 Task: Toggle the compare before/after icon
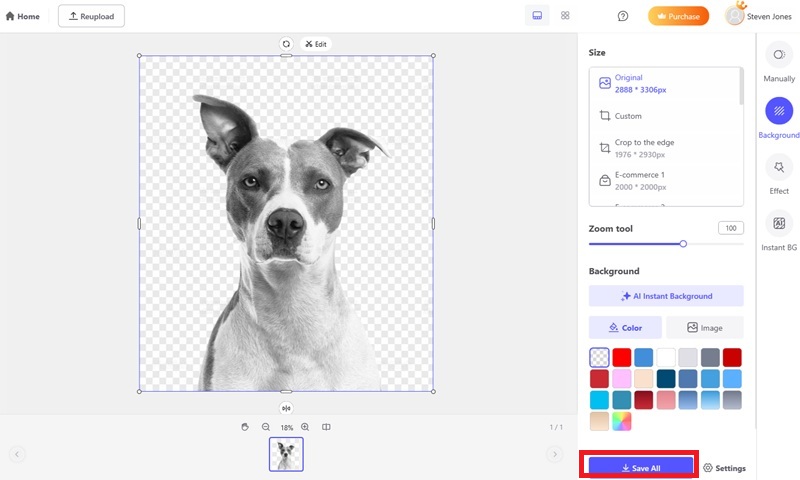tap(326, 427)
